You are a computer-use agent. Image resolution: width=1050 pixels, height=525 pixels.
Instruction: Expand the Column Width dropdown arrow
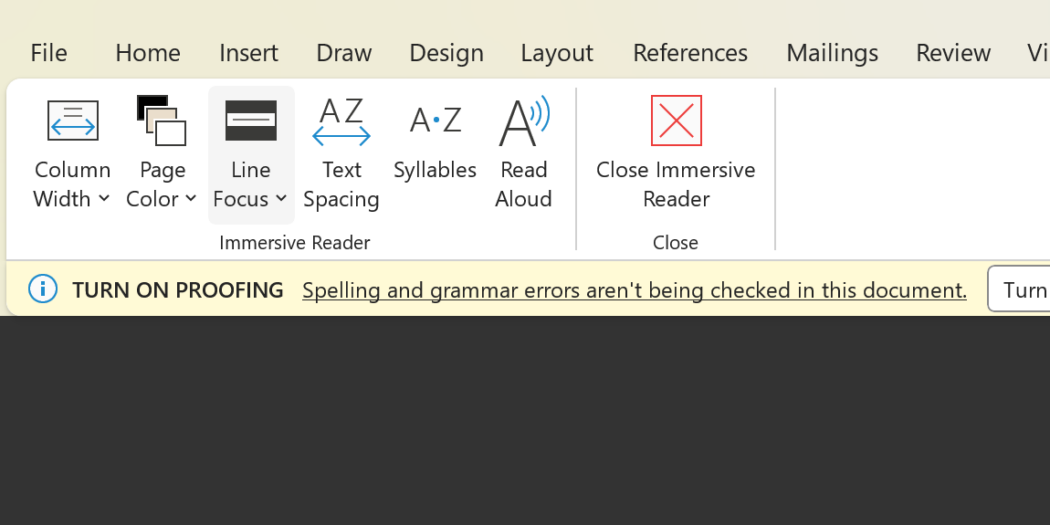103,199
